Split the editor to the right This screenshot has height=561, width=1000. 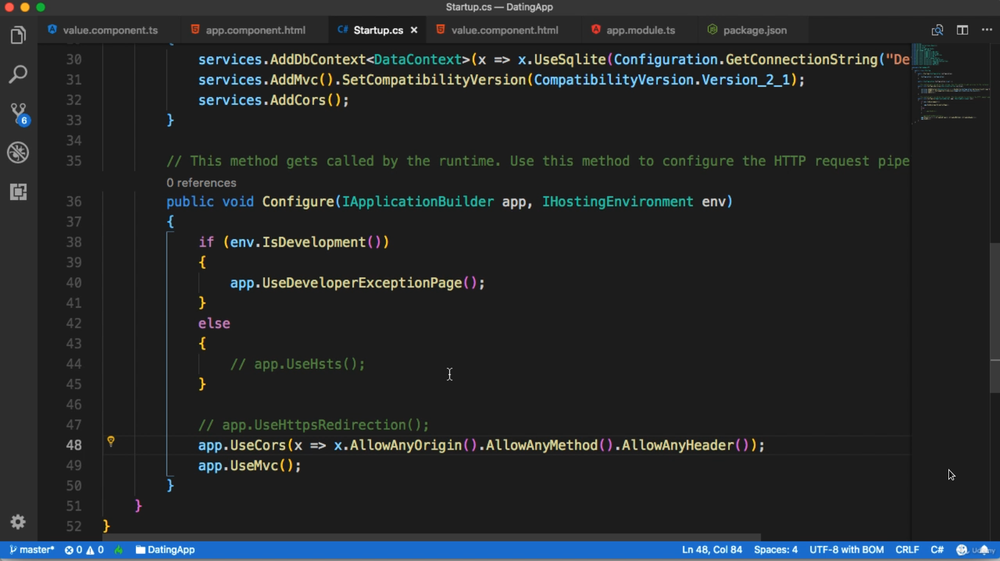click(x=962, y=30)
